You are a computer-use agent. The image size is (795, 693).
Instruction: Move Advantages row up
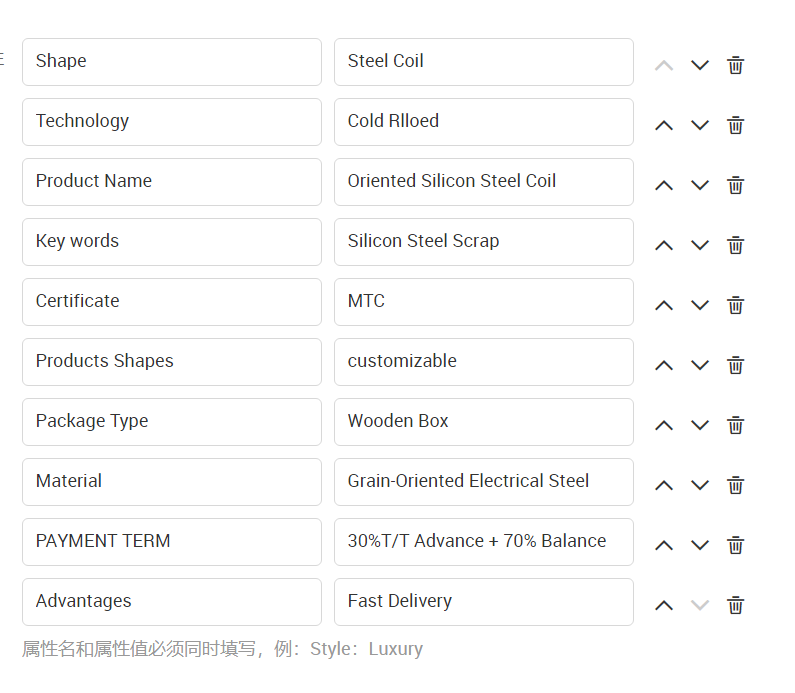664,605
